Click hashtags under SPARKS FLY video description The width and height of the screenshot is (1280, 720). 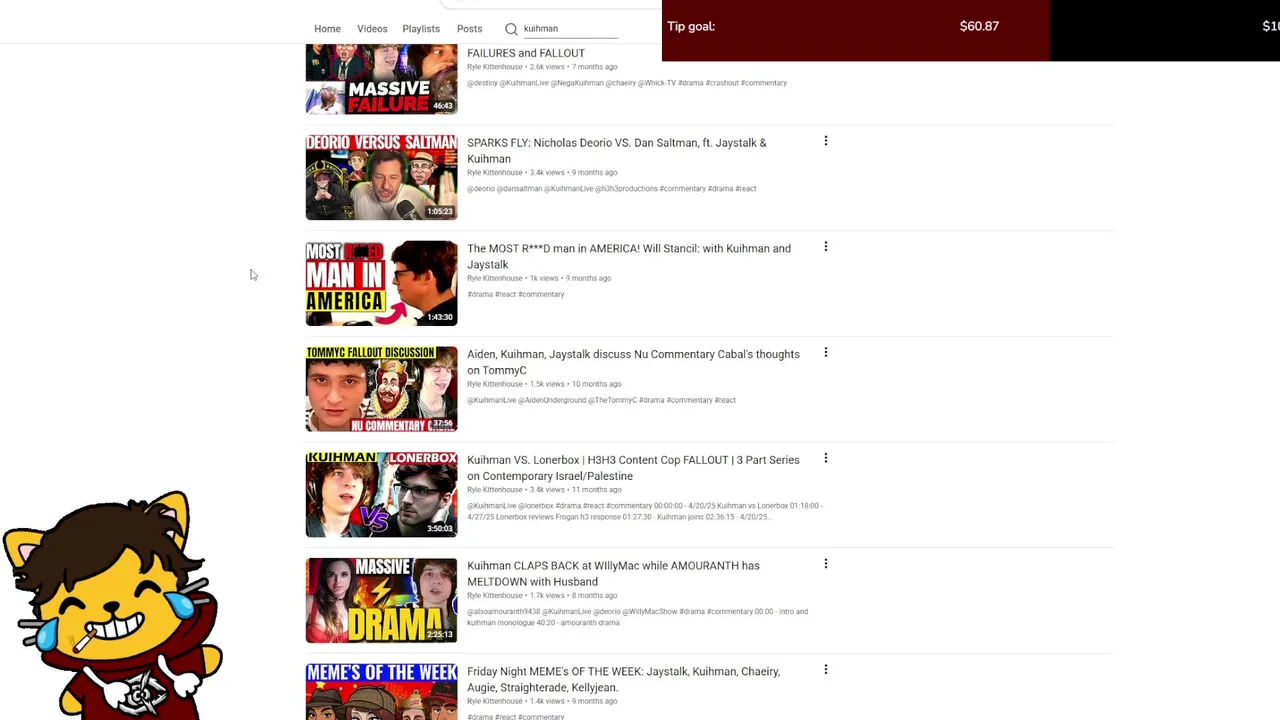611,189
